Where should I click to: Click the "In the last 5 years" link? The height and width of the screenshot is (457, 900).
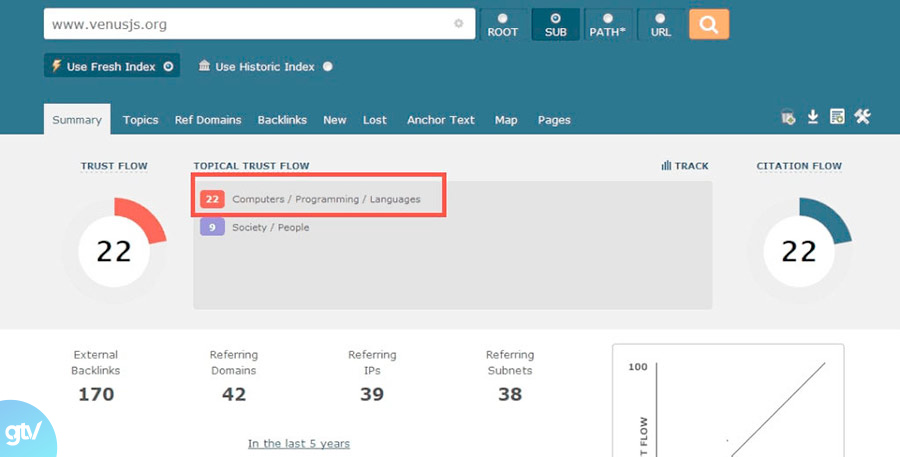tap(298, 443)
